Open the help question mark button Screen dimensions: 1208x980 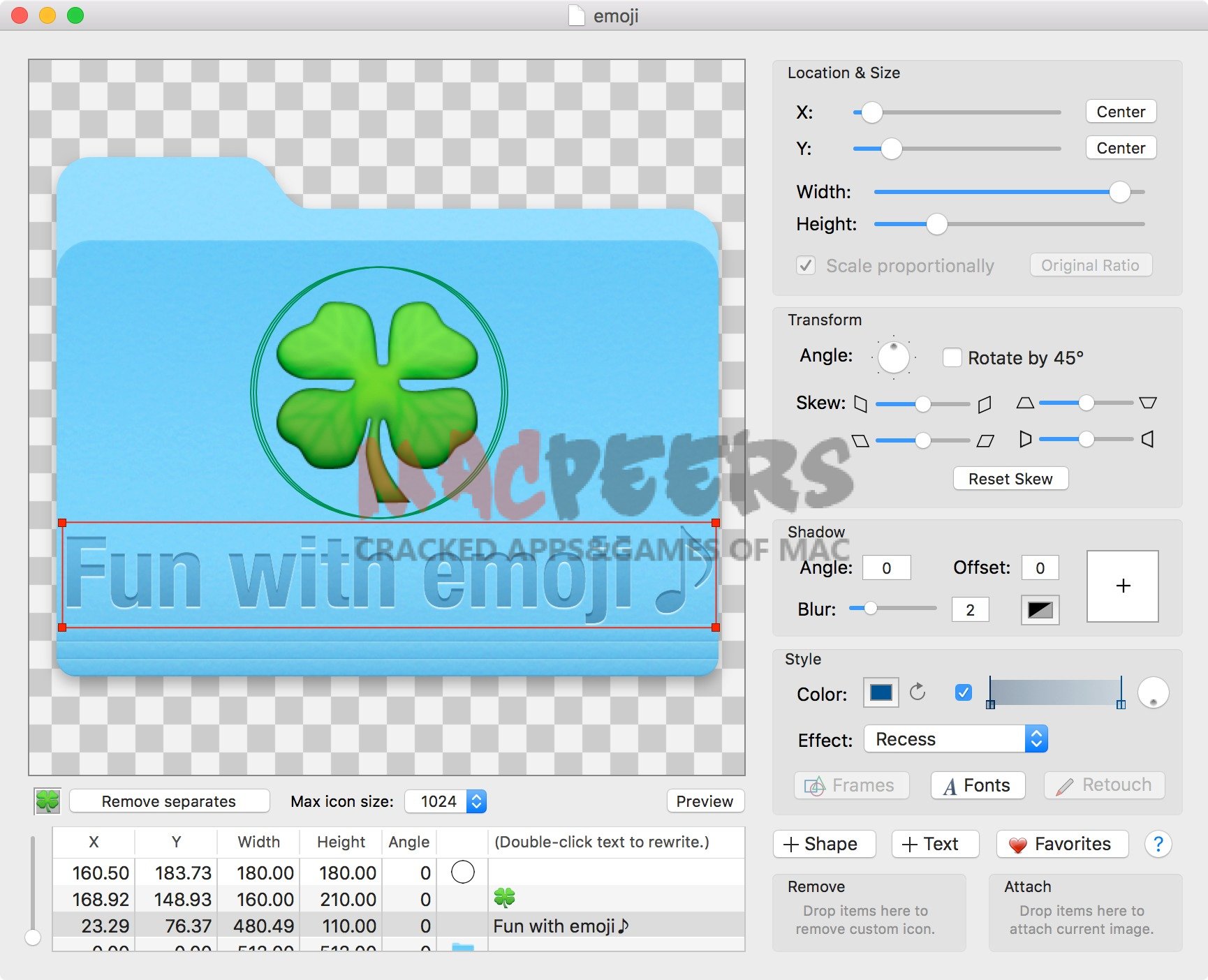(1158, 844)
